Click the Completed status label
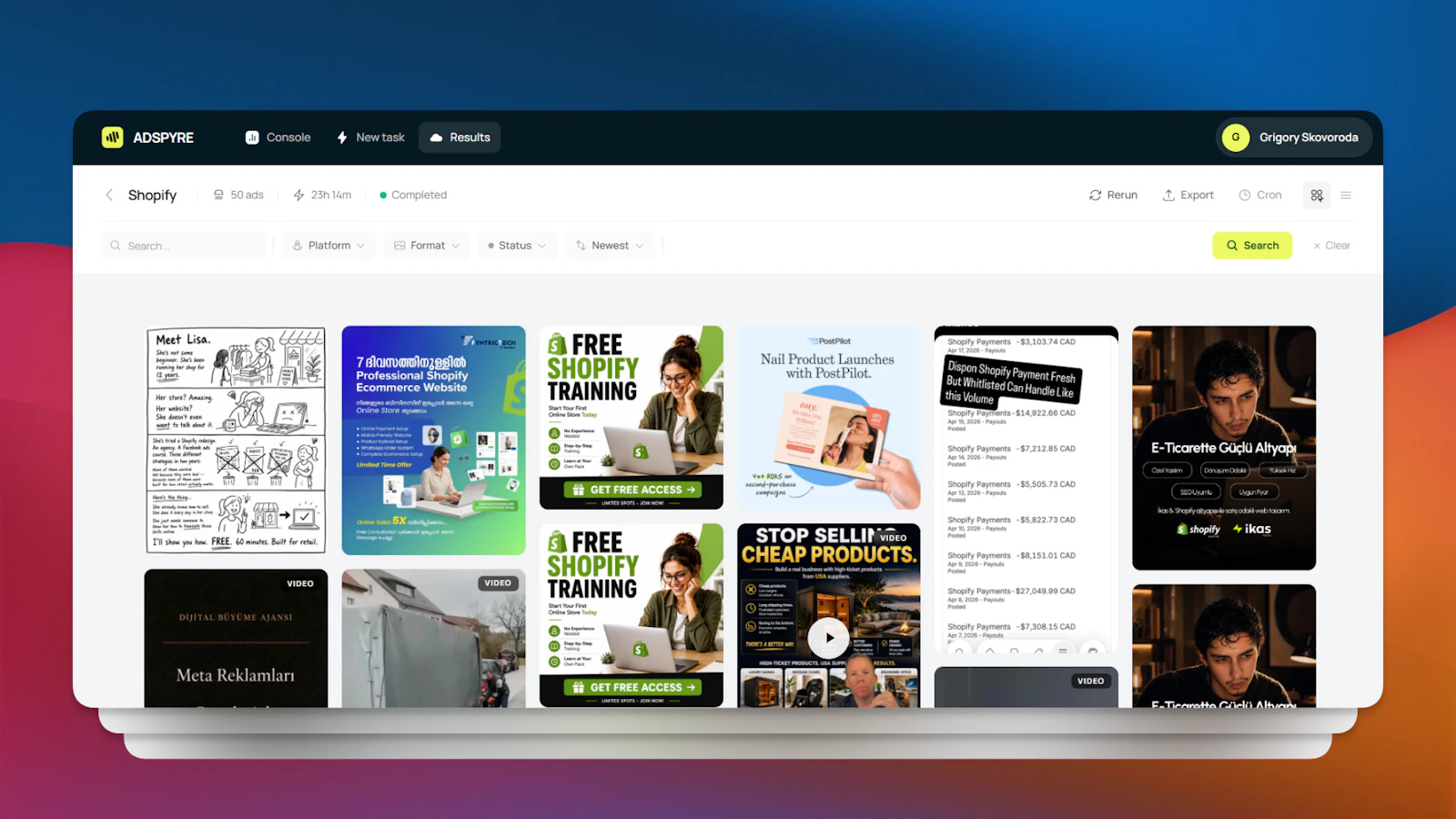Screen dimensions: 1456x819 [413, 195]
